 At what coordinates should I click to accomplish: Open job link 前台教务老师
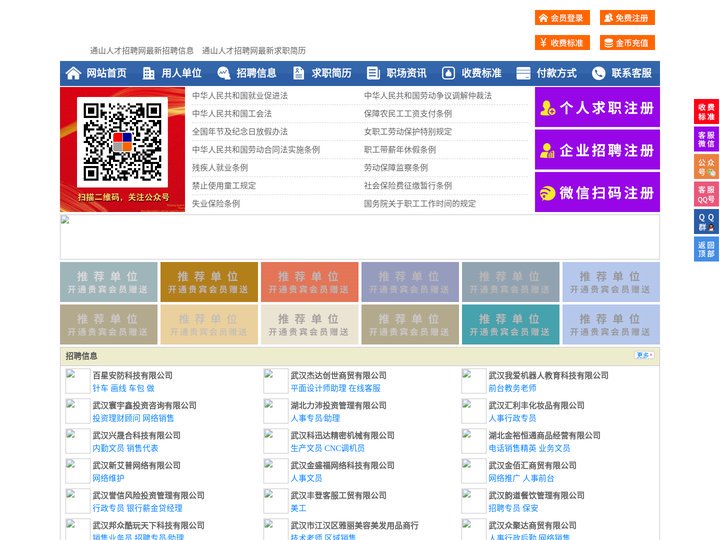tap(512, 388)
